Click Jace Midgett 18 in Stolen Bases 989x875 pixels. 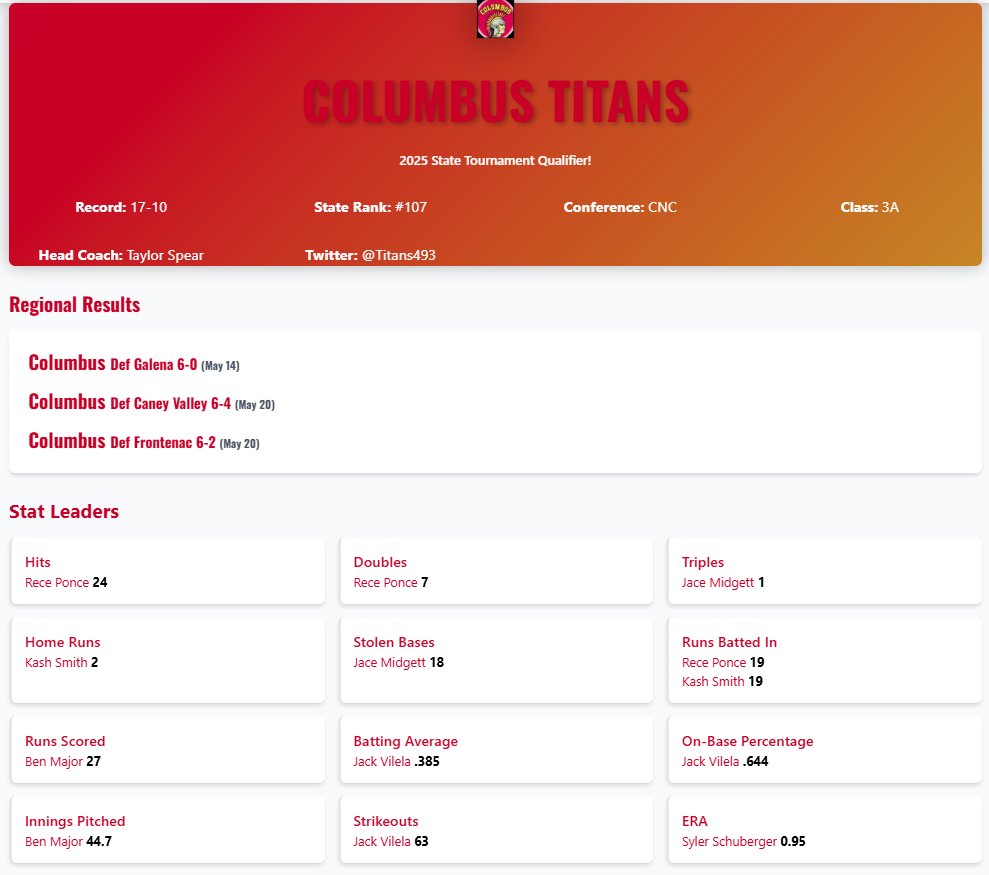coord(399,662)
